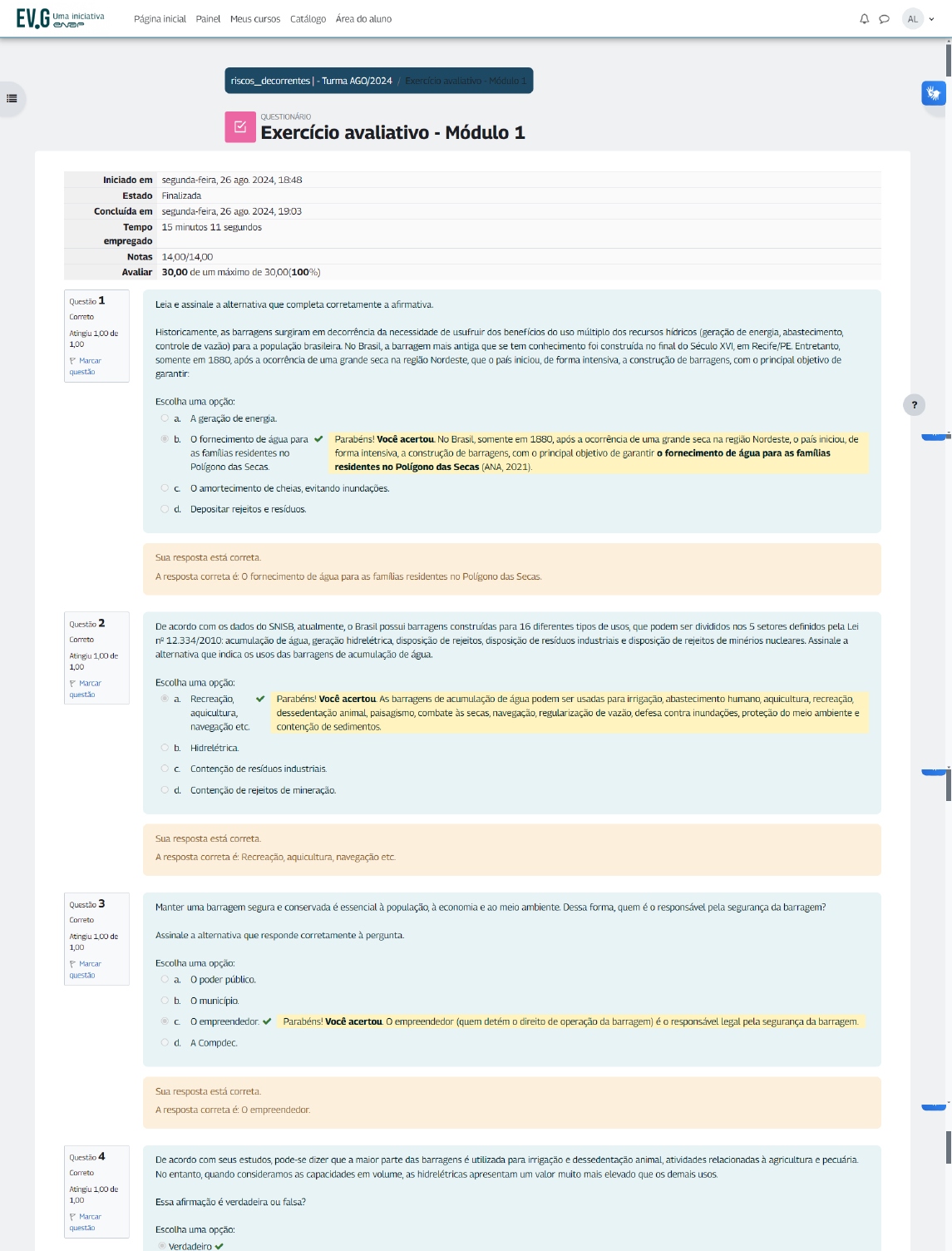
Task: Choose 'O poder público' radio option
Action: point(165,979)
